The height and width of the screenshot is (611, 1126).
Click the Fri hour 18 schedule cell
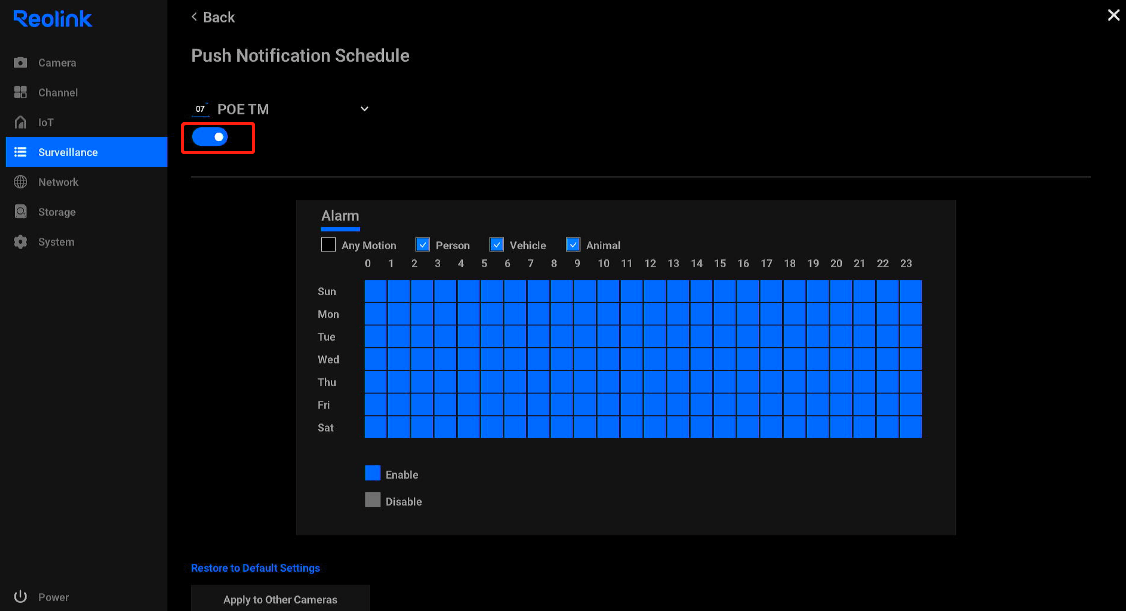click(x=794, y=405)
